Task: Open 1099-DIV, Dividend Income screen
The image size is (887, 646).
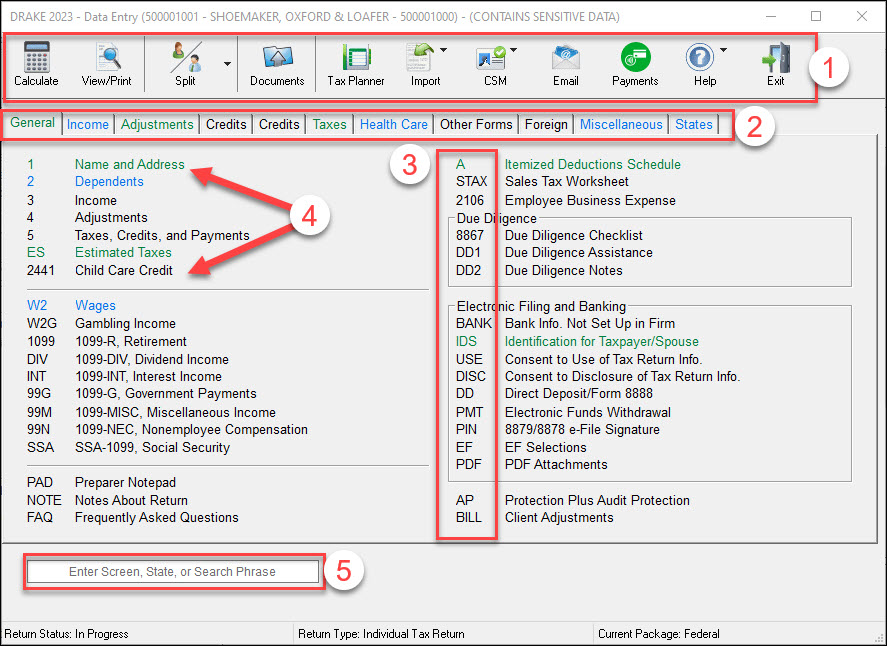Action: (152, 359)
